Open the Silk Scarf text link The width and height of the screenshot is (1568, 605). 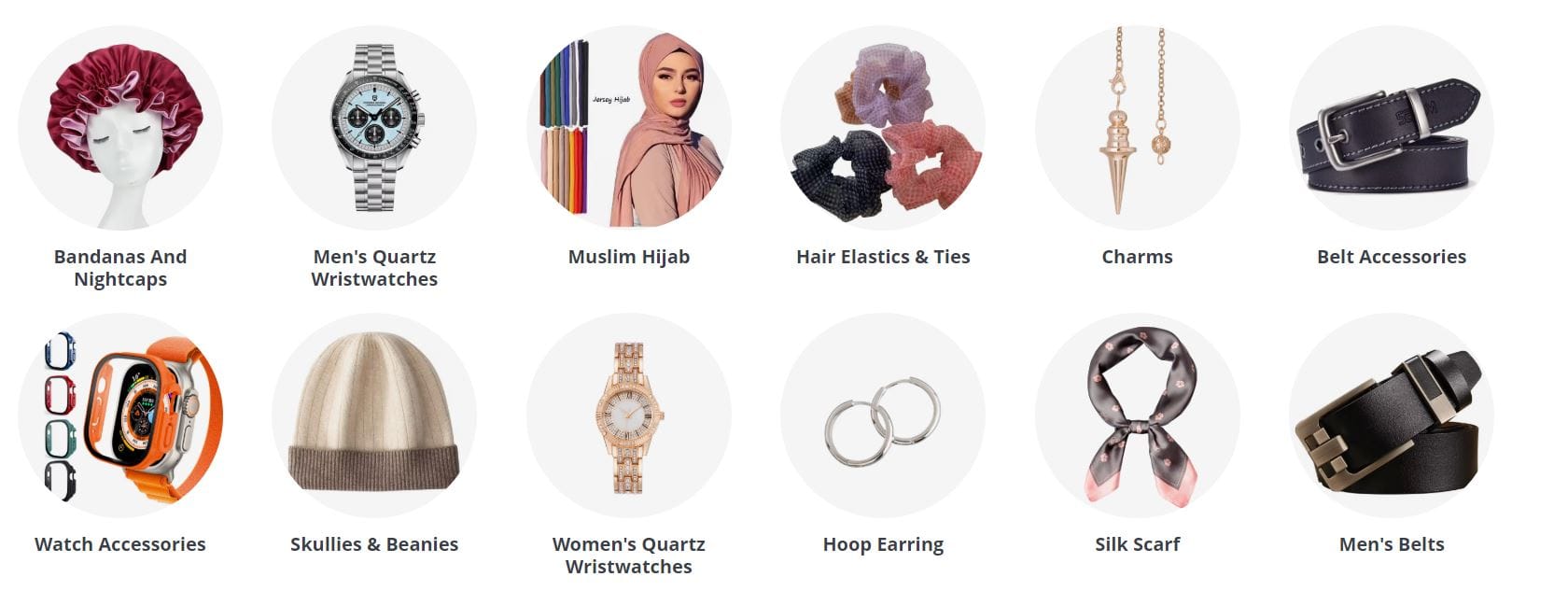click(x=1138, y=544)
